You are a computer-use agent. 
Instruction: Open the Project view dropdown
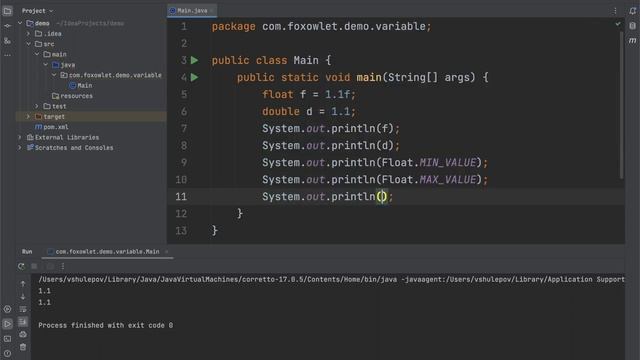tap(38, 11)
